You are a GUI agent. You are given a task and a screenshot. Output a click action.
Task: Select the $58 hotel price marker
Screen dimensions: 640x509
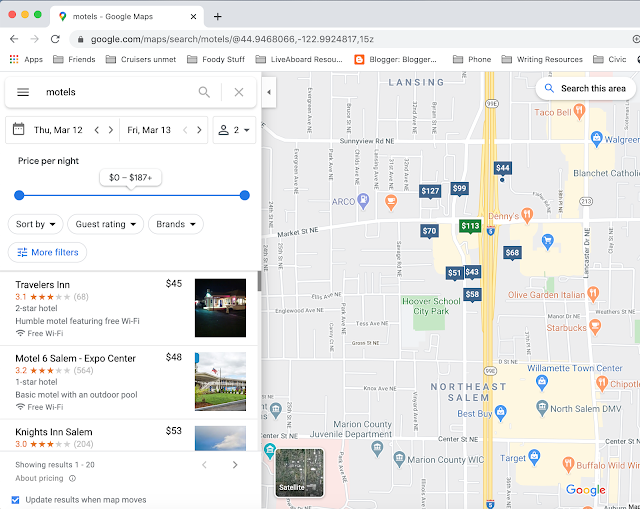click(472, 294)
